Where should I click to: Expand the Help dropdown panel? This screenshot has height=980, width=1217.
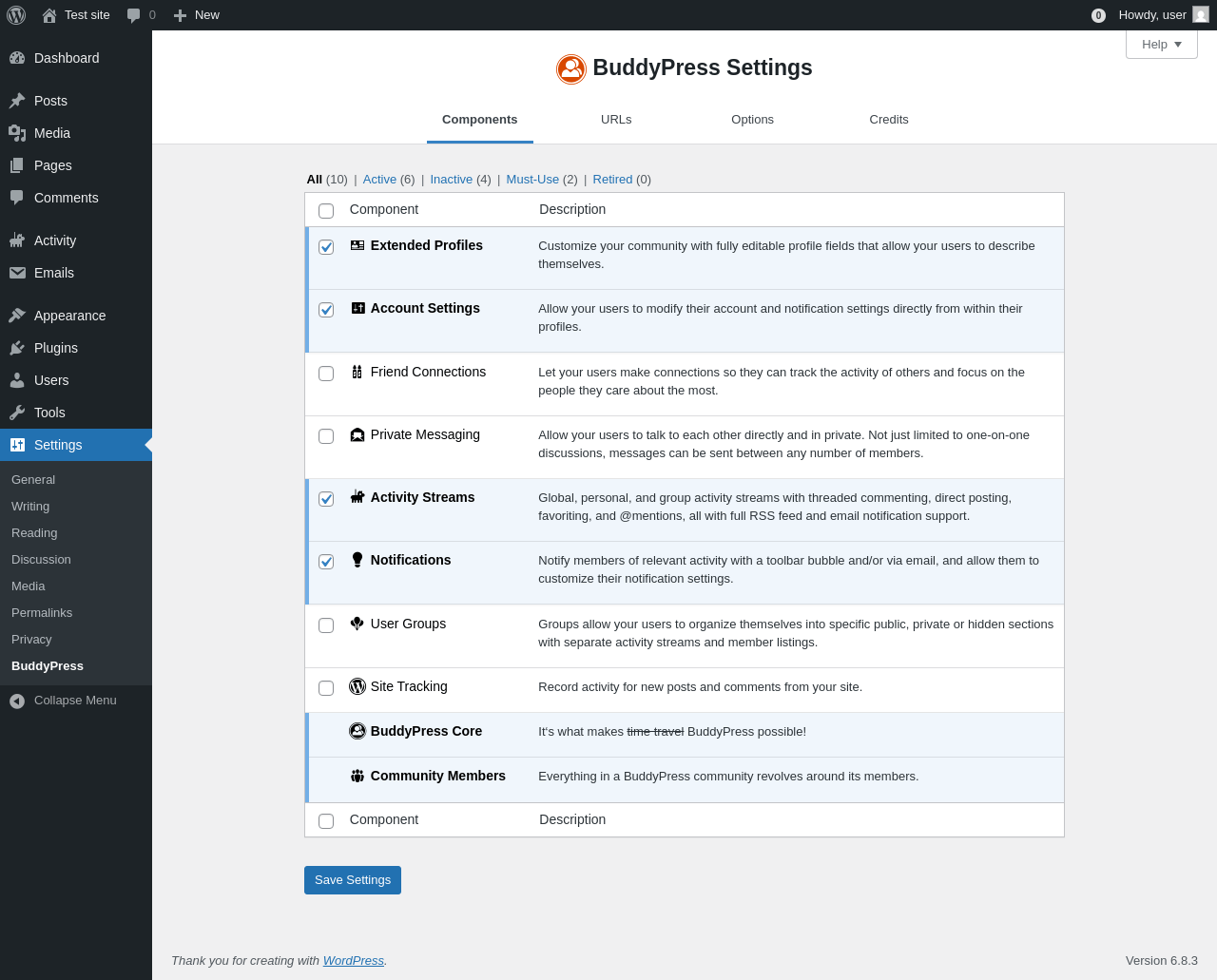(x=1161, y=45)
